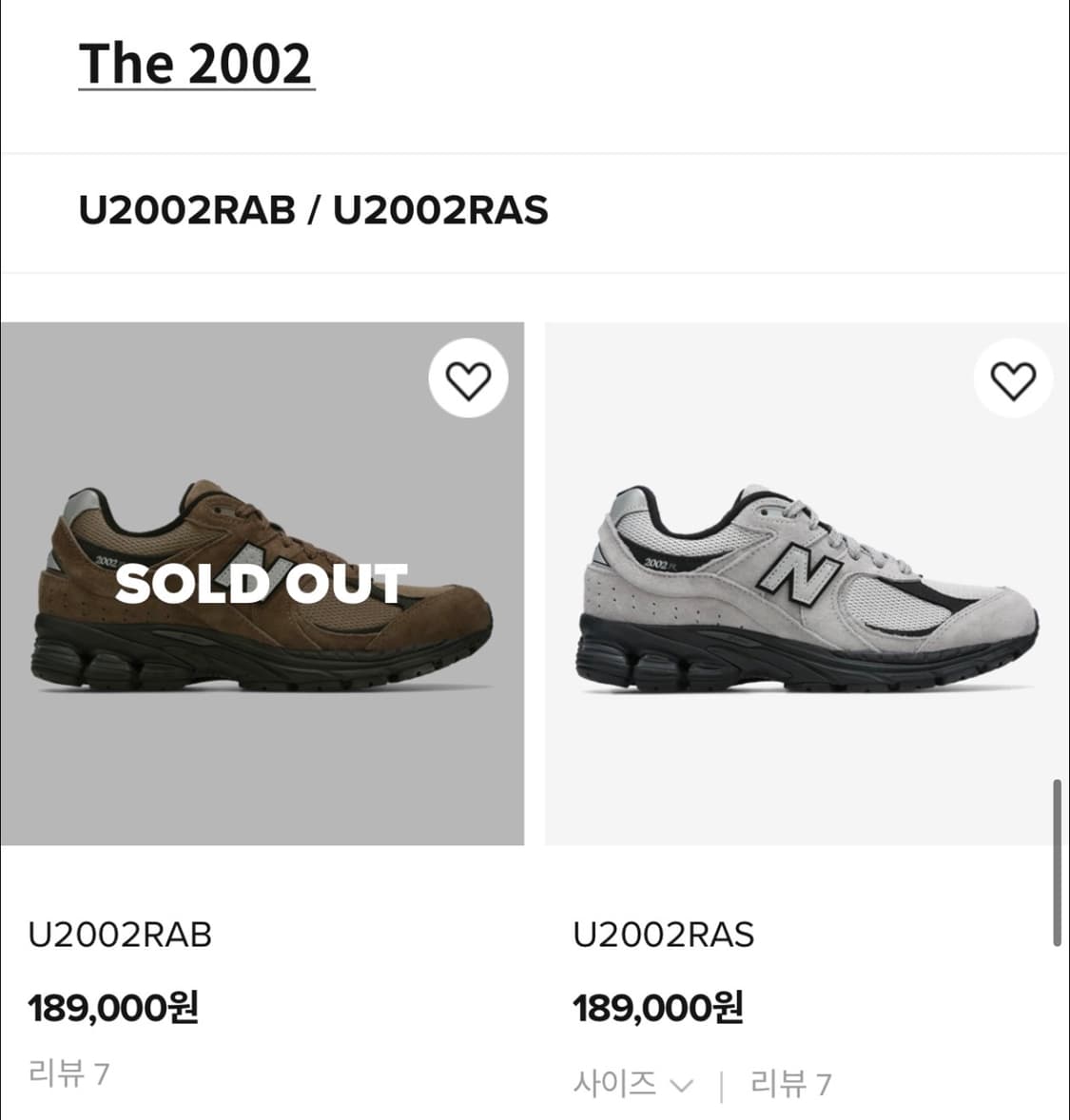Viewport: 1070px width, 1120px height.
Task: Open 리뷰 7 reviews for U2002RAB
Action: click(68, 1073)
